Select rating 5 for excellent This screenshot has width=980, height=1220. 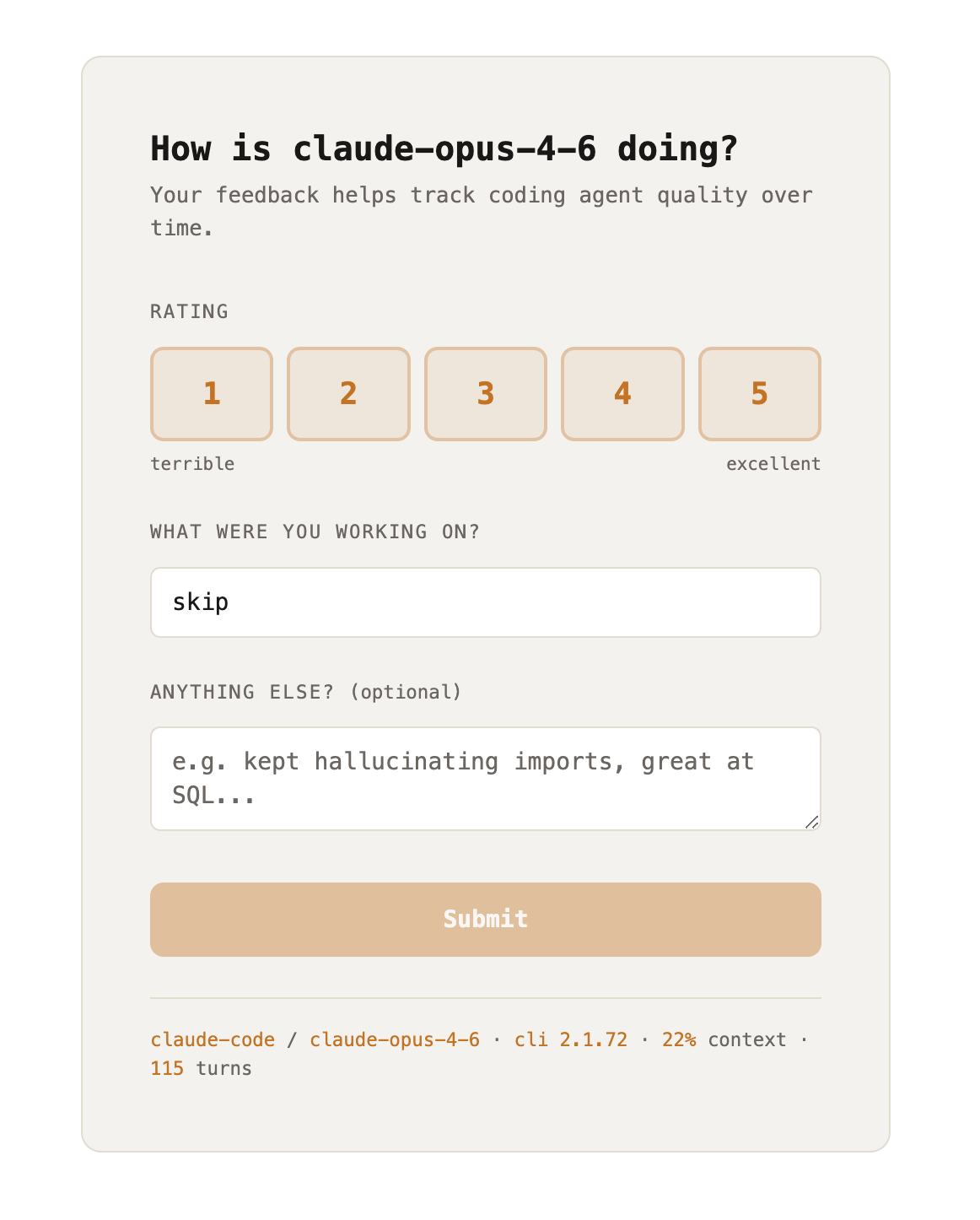click(x=758, y=393)
